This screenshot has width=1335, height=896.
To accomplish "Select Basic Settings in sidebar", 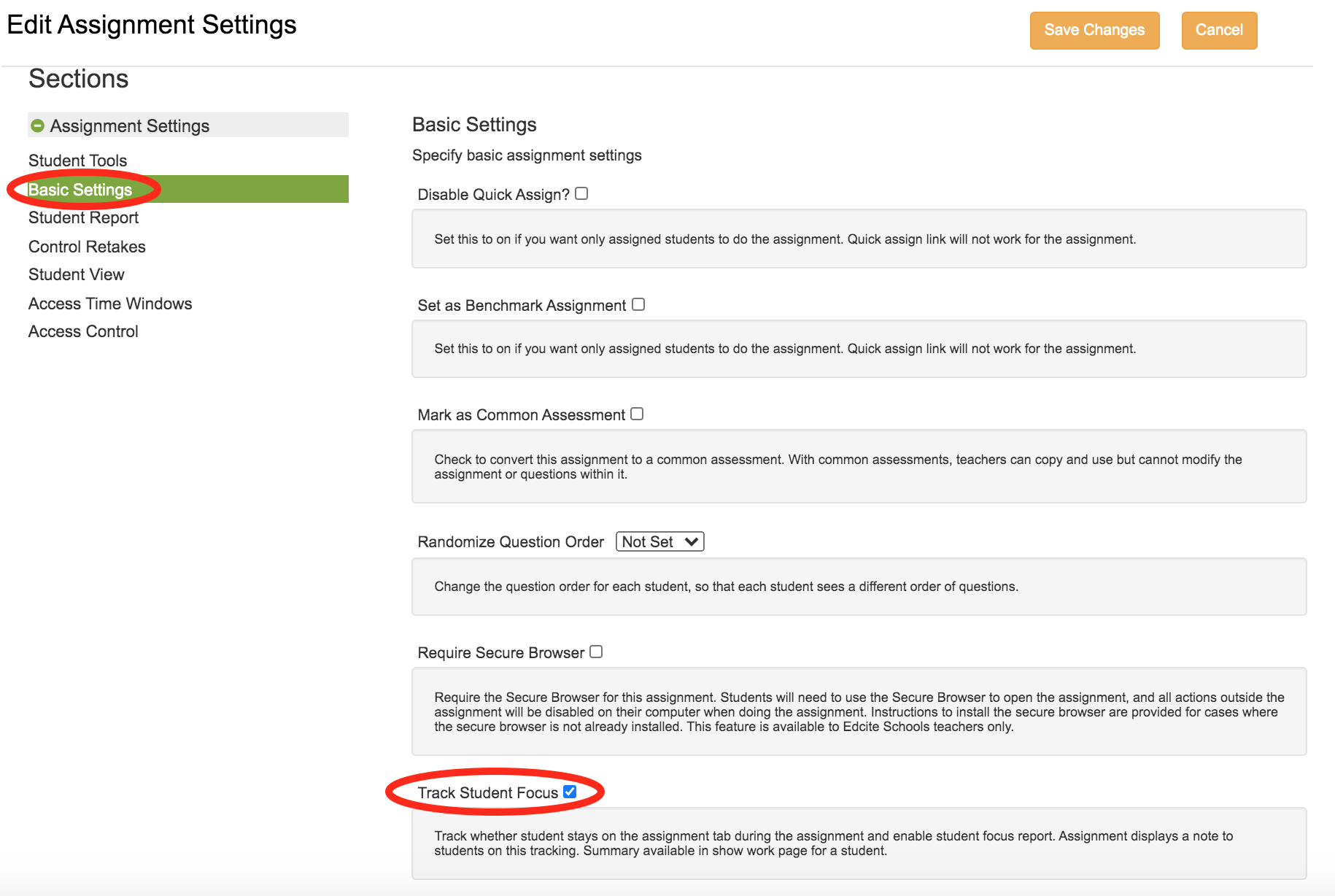I will click(x=80, y=190).
